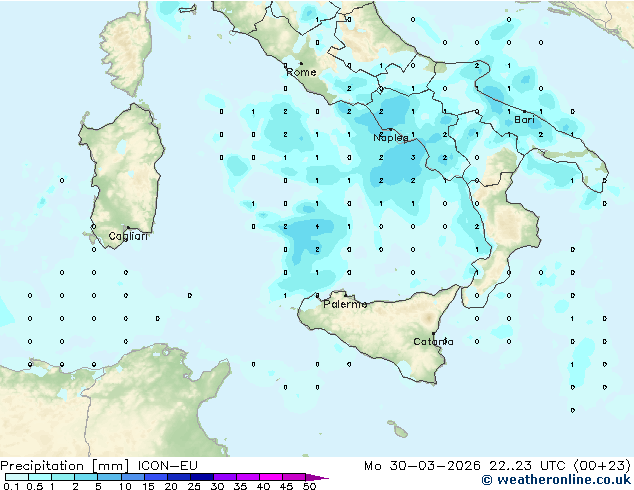634x490 pixels.
Task: Click the legend label 50
Action: coord(309,486)
